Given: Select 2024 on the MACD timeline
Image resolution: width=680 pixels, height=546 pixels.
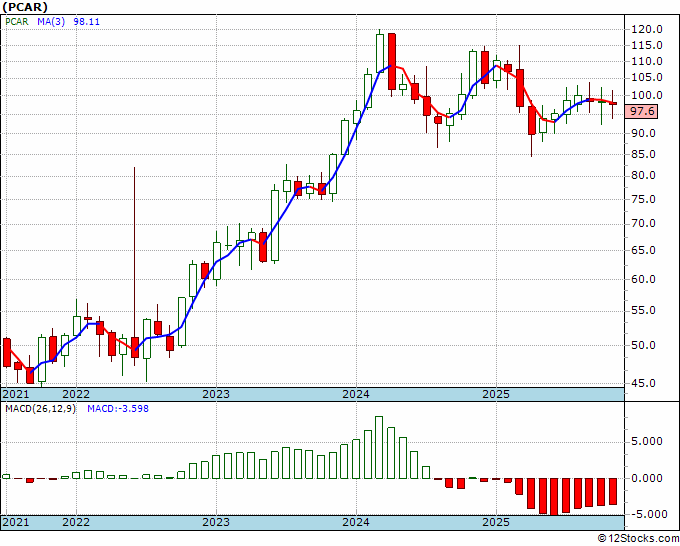Looking at the screenshot, I should coord(356,522).
